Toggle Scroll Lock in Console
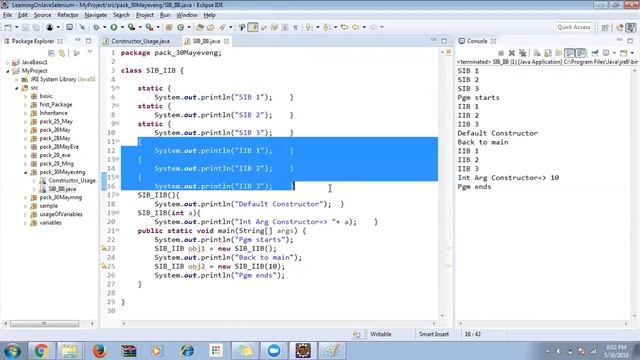640x360 pixels. (547, 53)
